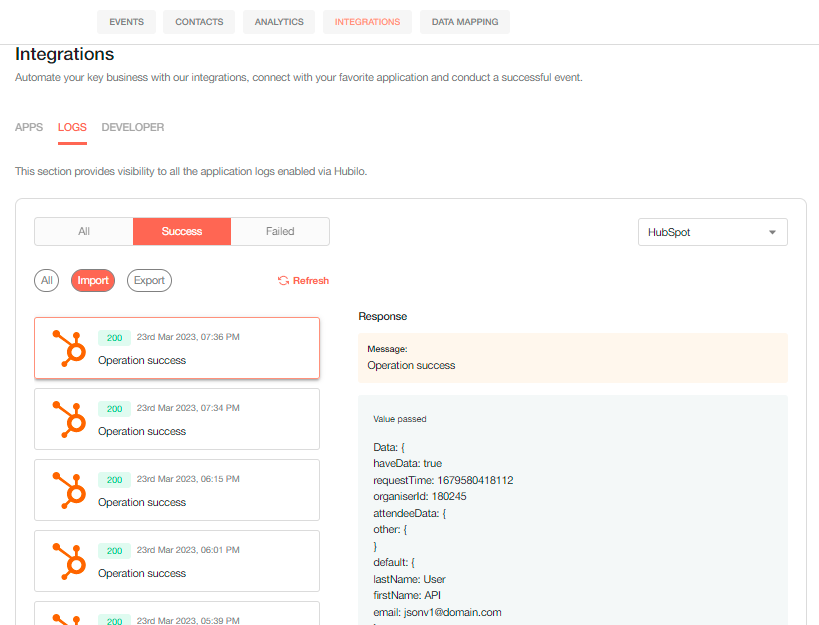Click the Response message 'Operation success' text

411,365
